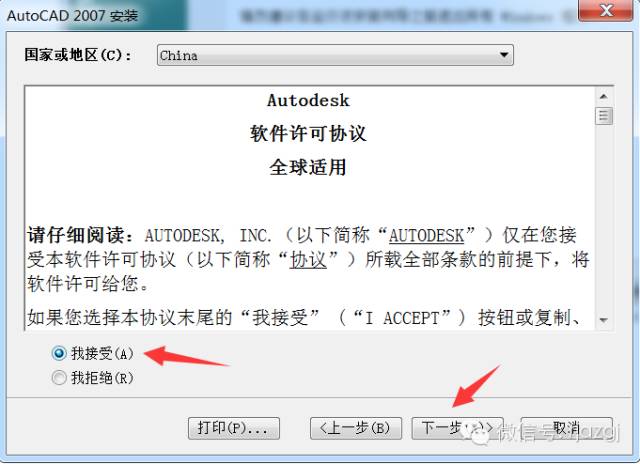Click the 下一步 next button

(x=457, y=428)
